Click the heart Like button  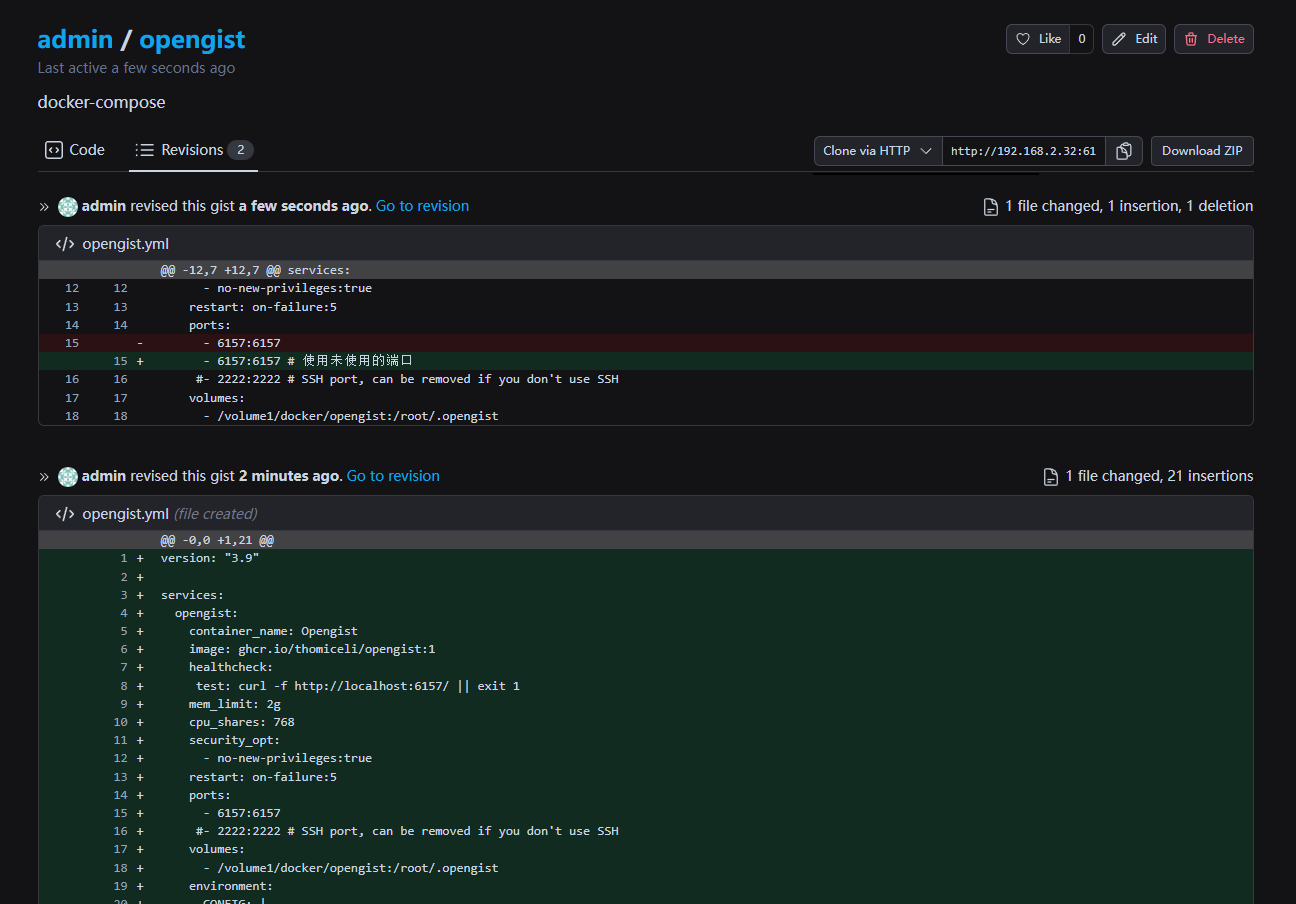1038,39
